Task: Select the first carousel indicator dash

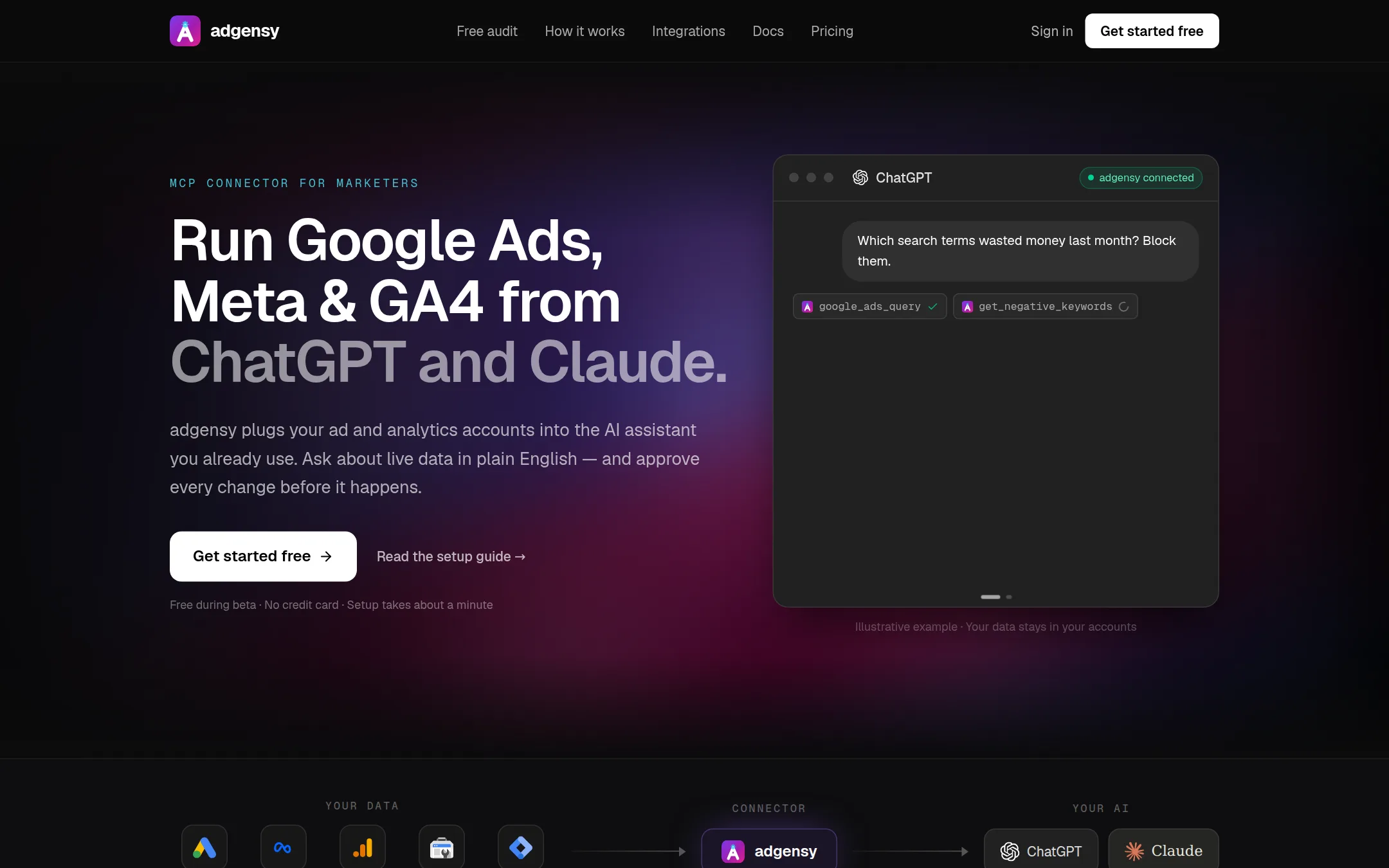Action: pos(990,597)
